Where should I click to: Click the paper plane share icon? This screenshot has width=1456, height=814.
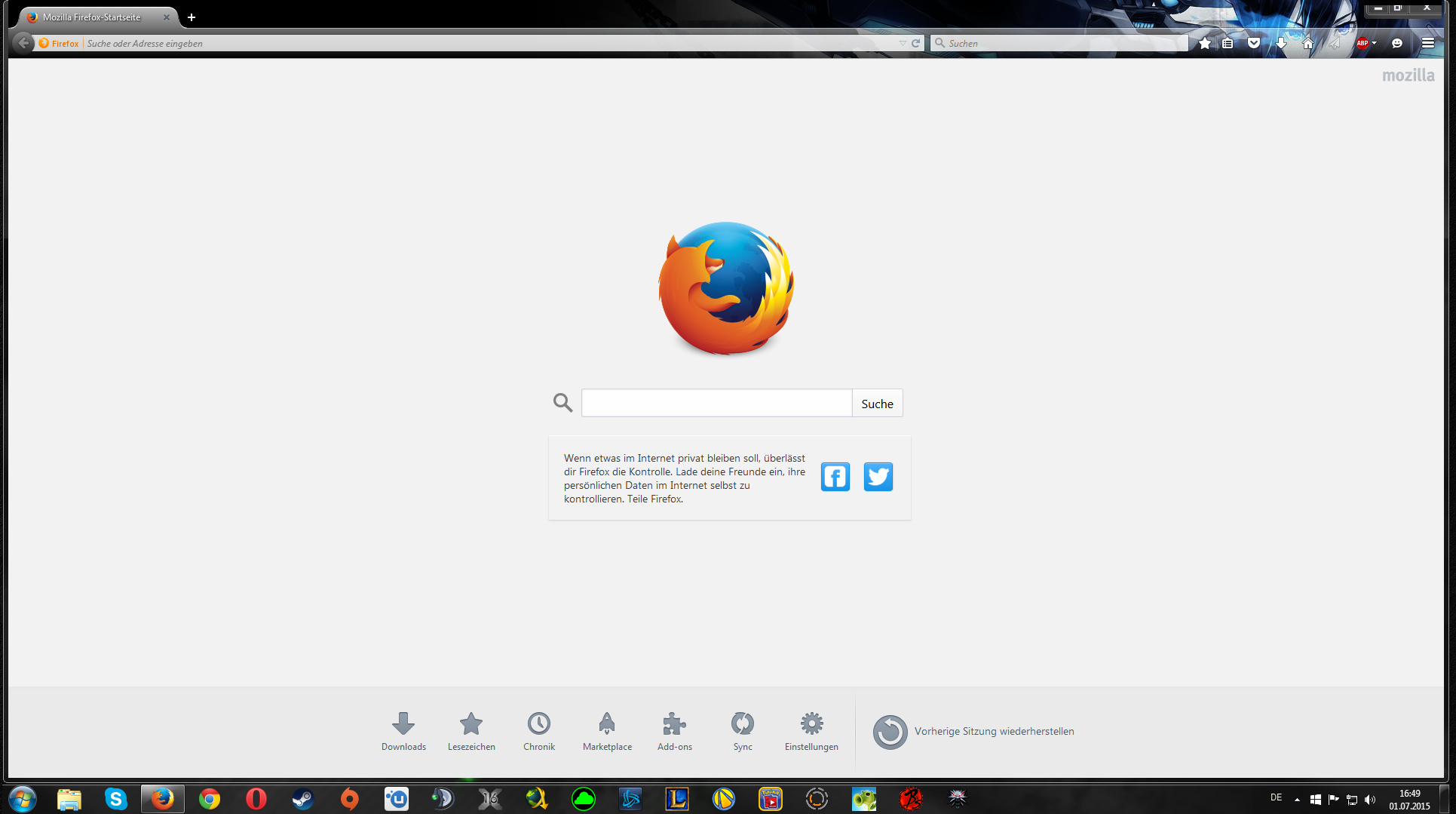pyautogui.click(x=1335, y=44)
